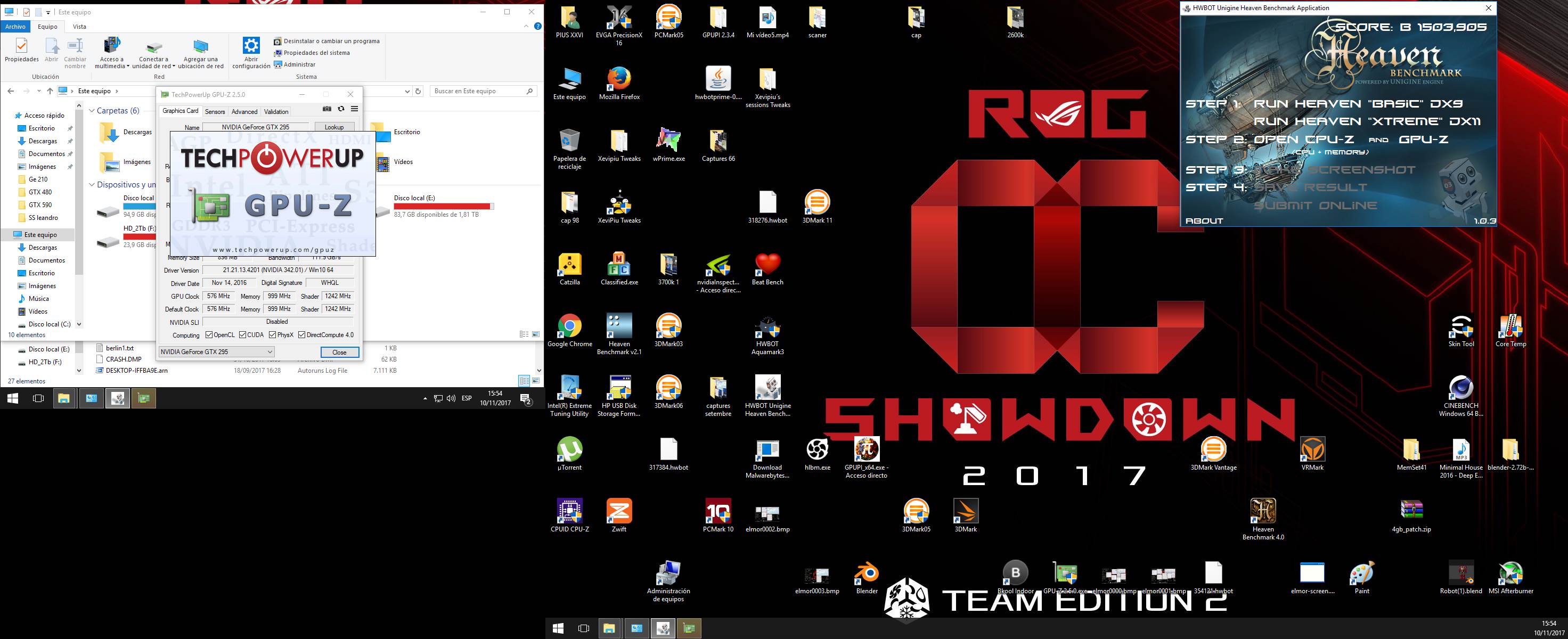Image resolution: width=1568 pixels, height=639 pixels.
Task: Open the Archivo menu in Explorer
Action: tap(15, 26)
